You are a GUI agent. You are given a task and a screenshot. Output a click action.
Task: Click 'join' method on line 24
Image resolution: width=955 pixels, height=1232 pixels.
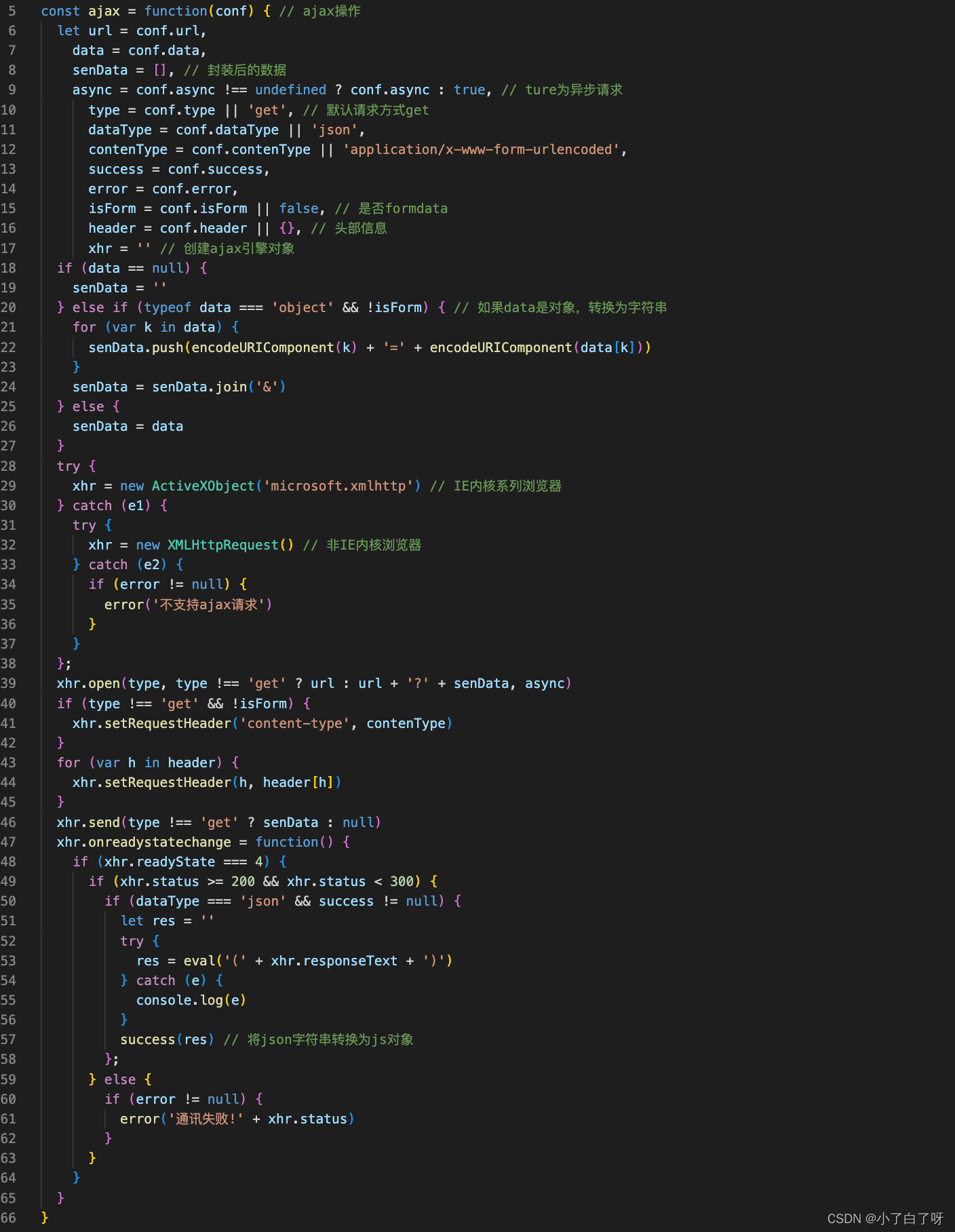coord(231,387)
